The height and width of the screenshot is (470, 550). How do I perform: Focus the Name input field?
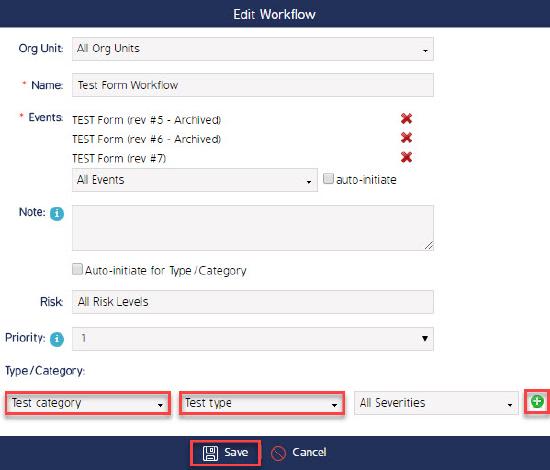pos(253,85)
